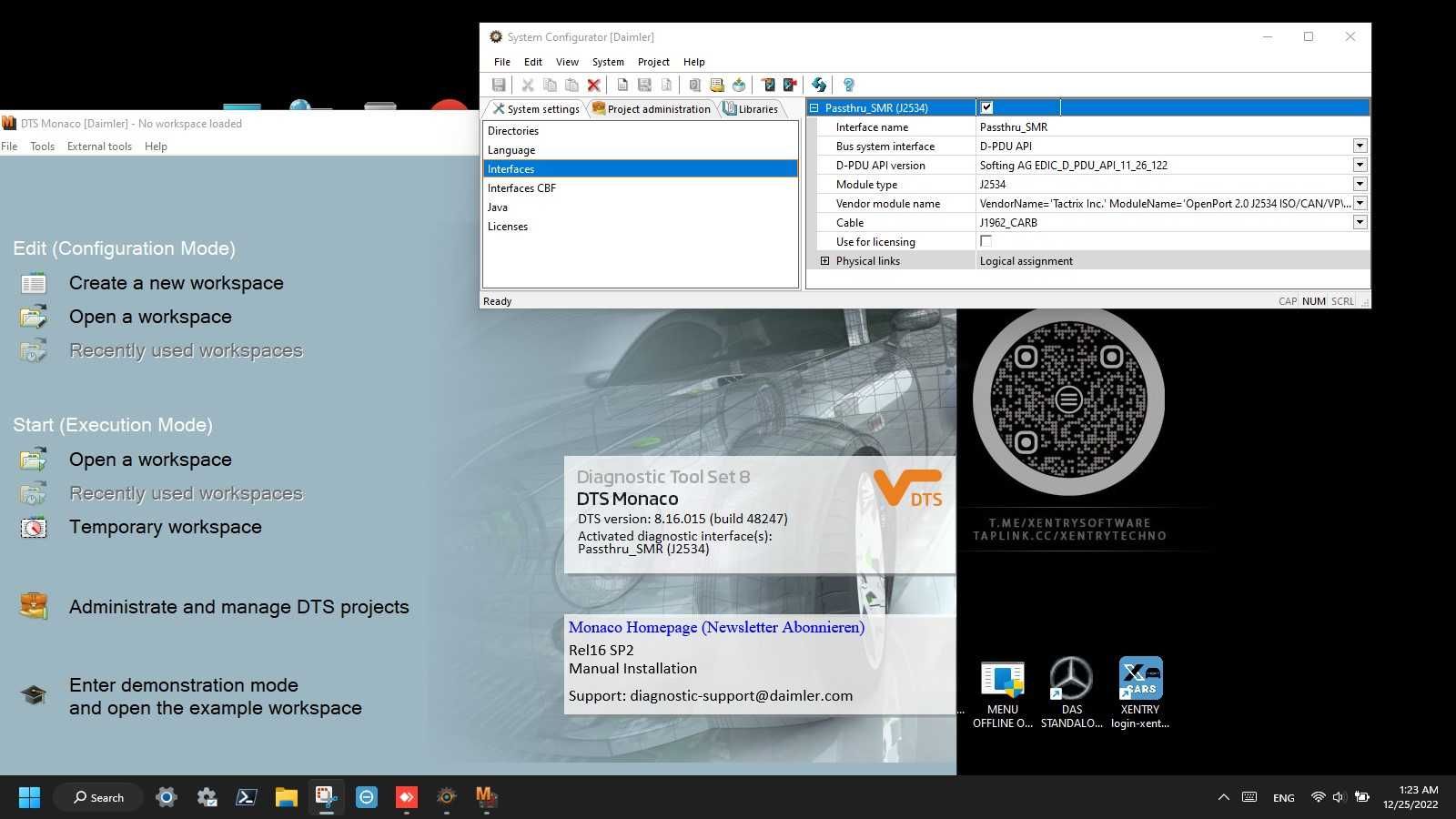
Task: Open External tools menu in DTS Monaco
Action: click(99, 147)
